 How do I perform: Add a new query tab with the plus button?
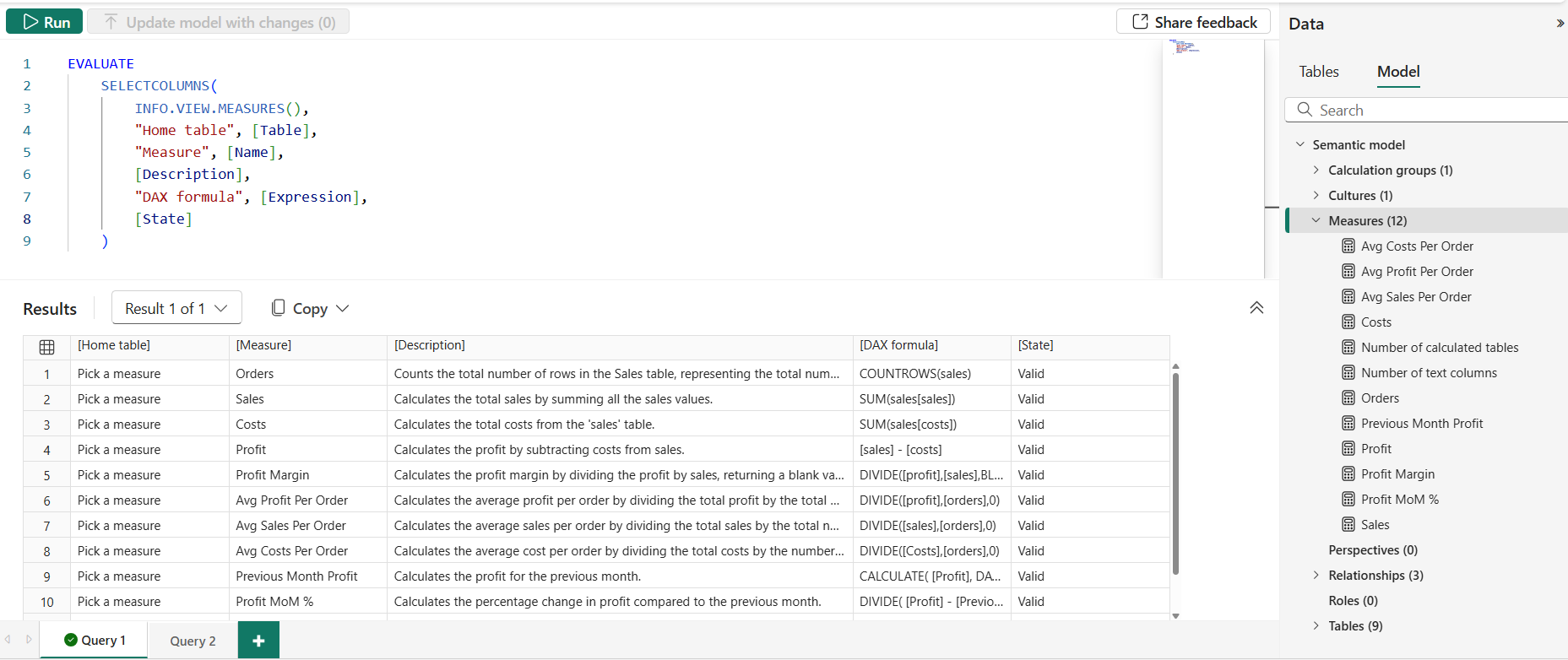(258, 641)
